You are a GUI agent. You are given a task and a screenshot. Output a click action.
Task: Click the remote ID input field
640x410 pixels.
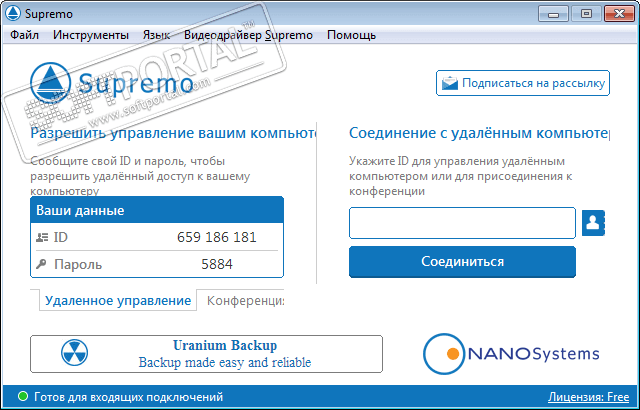tap(462, 223)
